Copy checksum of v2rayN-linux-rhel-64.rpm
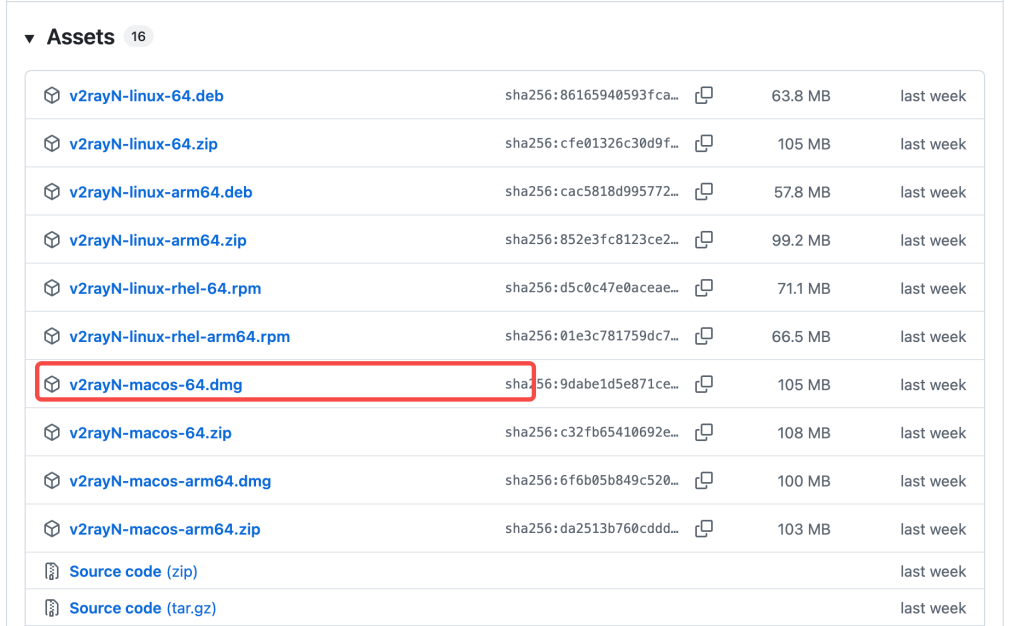 click(704, 288)
